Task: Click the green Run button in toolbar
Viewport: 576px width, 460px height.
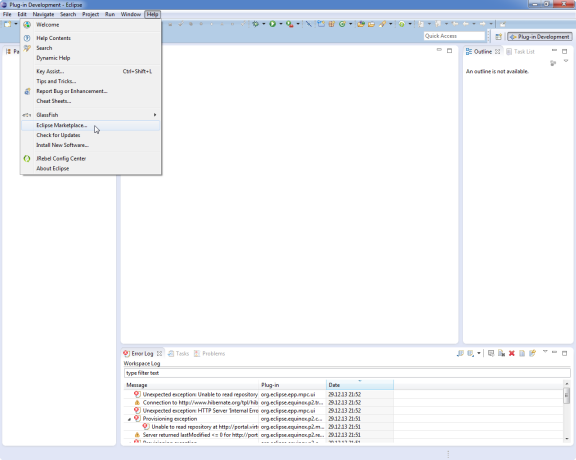Action: point(273,24)
